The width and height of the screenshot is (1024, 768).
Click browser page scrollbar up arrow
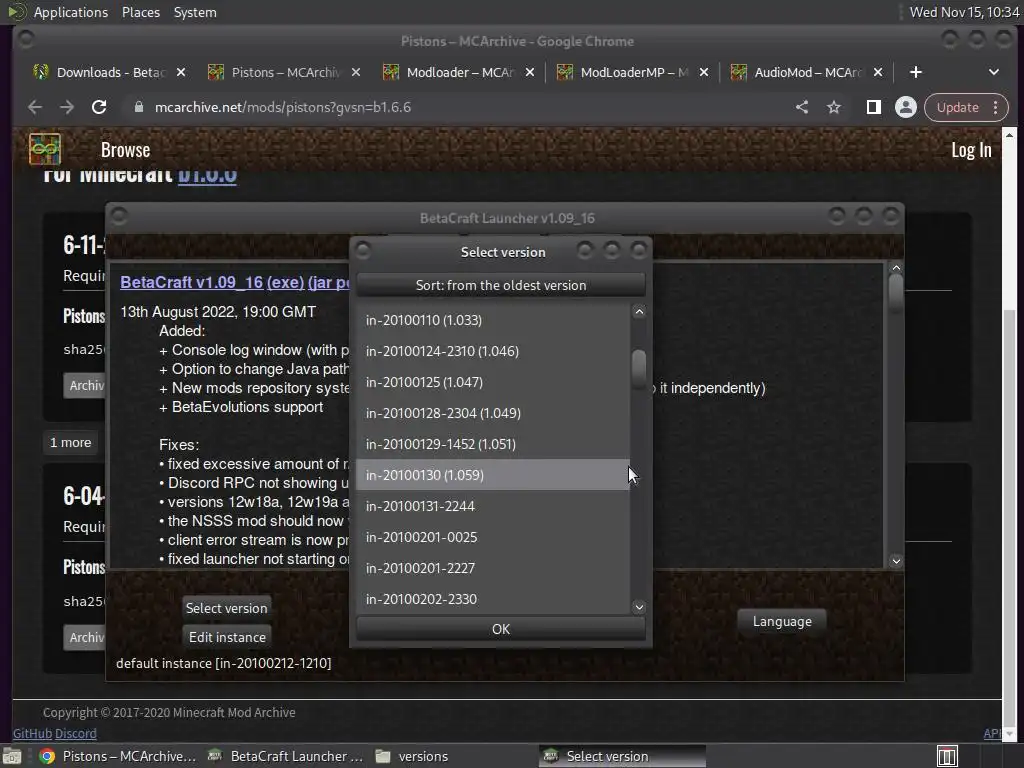tap(1009, 135)
